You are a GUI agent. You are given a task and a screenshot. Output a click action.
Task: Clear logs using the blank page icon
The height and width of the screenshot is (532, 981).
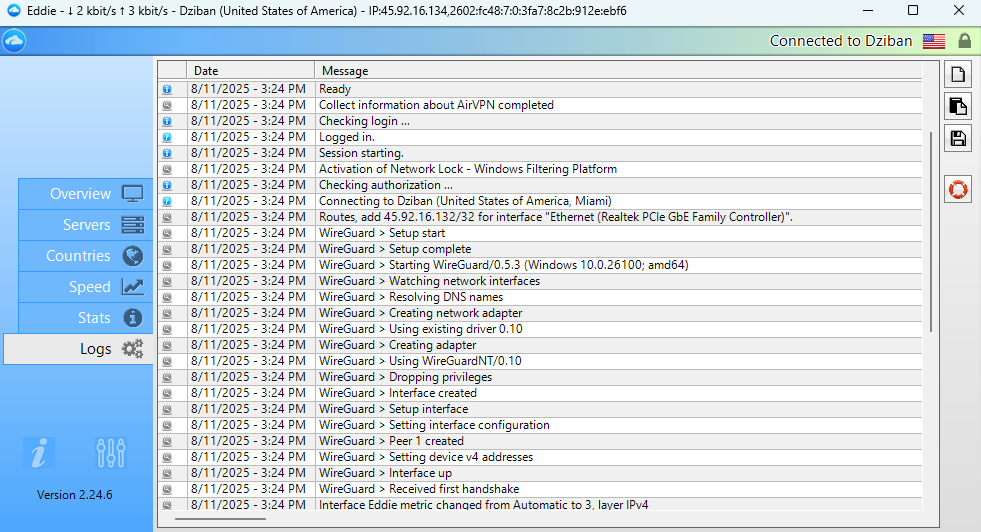(x=958, y=74)
